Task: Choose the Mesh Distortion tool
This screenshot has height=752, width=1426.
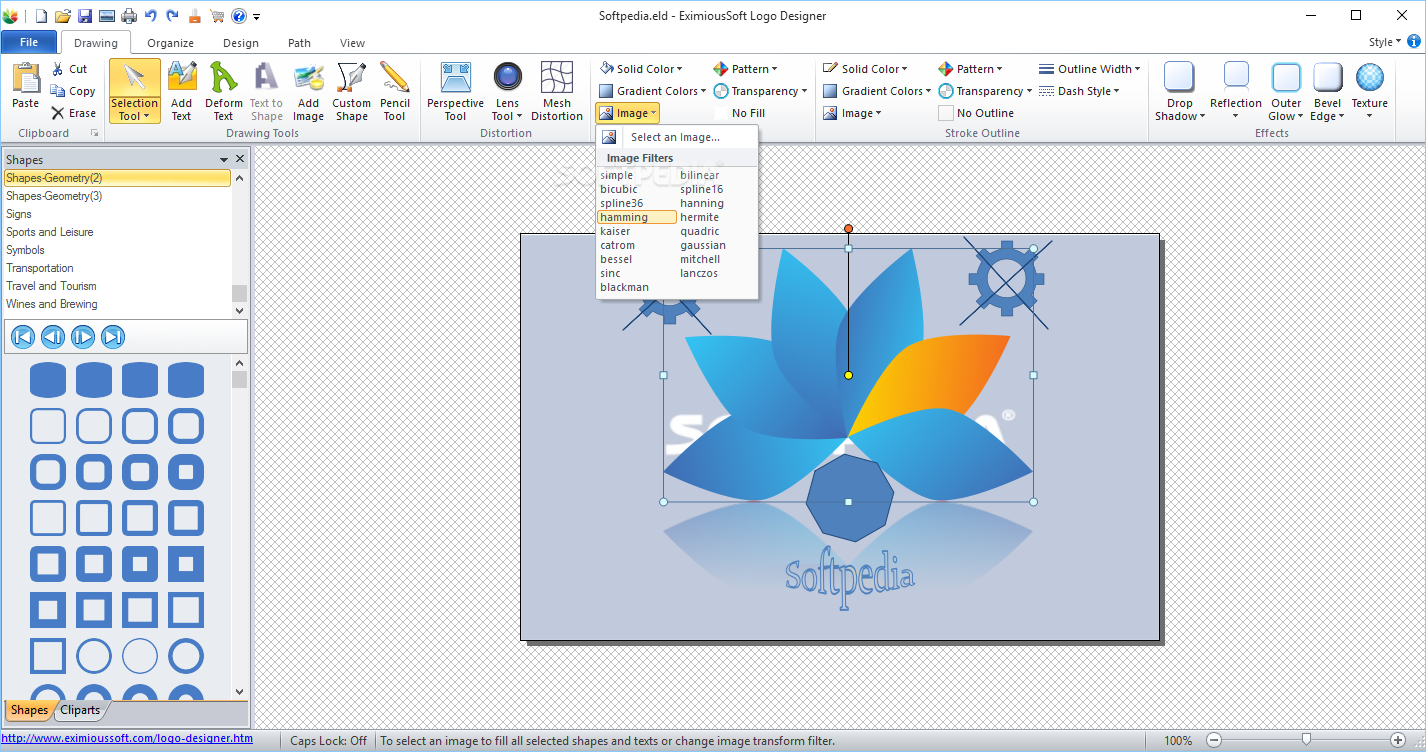Action: [x=557, y=91]
